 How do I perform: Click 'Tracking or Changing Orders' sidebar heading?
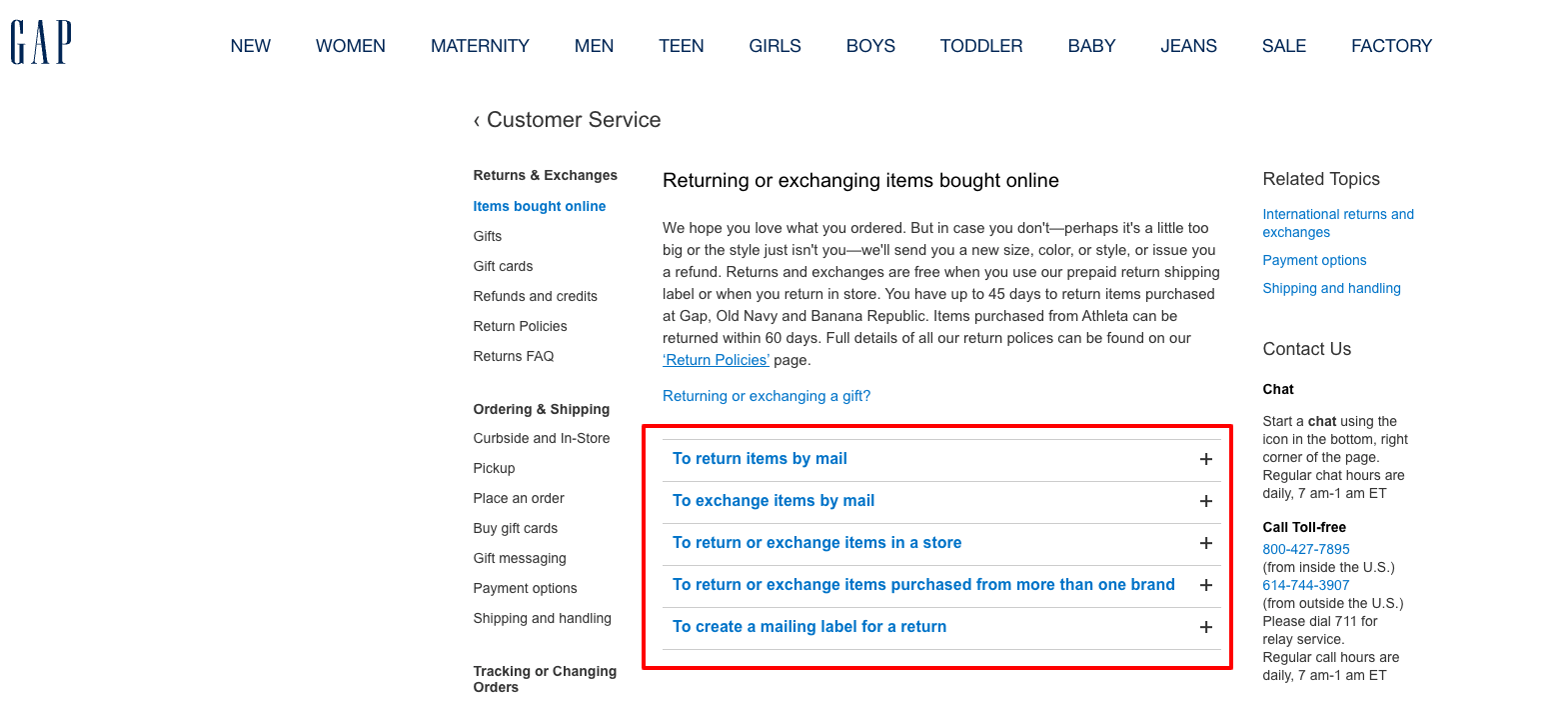tap(545, 679)
